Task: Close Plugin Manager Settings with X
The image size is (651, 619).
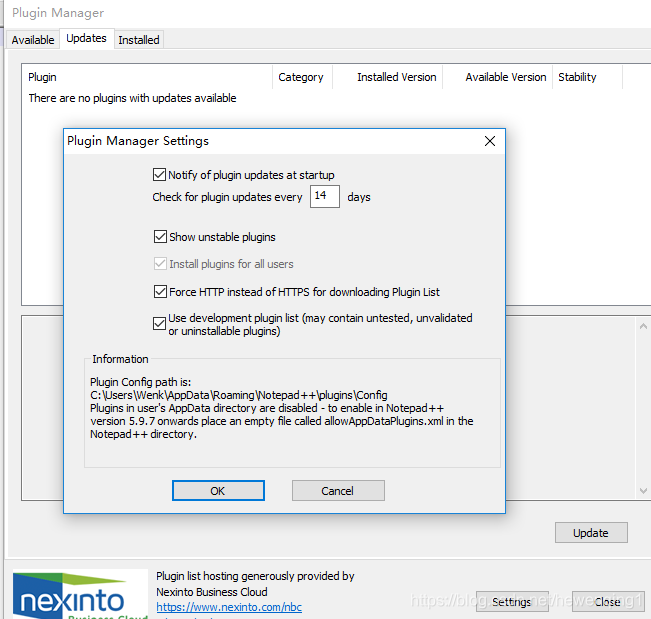Action: click(490, 141)
